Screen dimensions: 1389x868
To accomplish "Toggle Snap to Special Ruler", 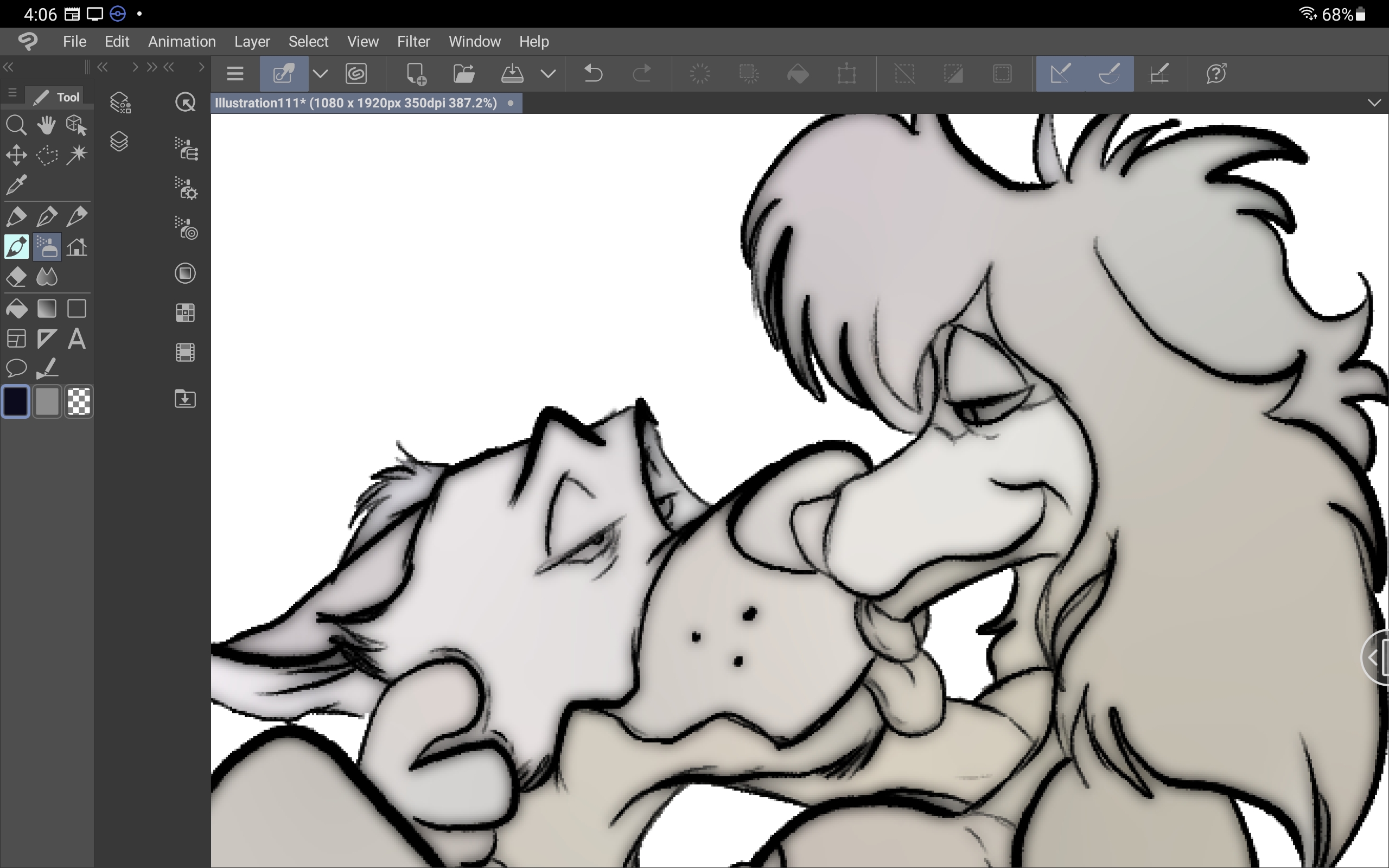I will [1109, 73].
